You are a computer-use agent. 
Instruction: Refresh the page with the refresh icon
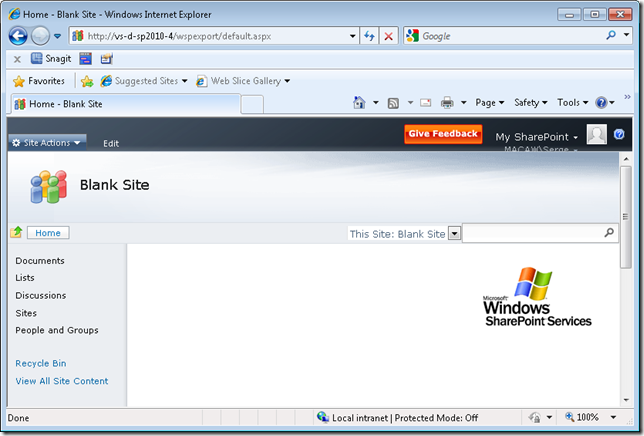coord(369,36)
